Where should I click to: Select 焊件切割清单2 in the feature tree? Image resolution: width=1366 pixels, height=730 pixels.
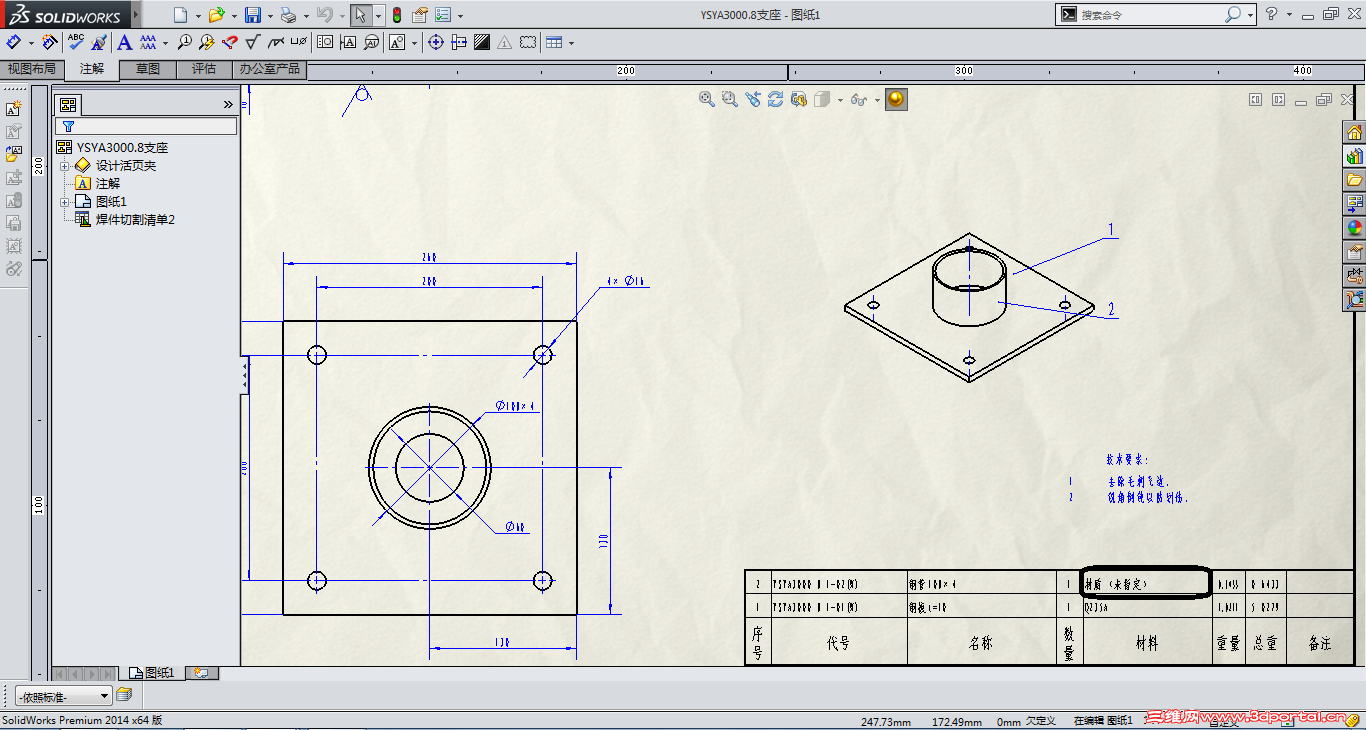coord(135,220)
